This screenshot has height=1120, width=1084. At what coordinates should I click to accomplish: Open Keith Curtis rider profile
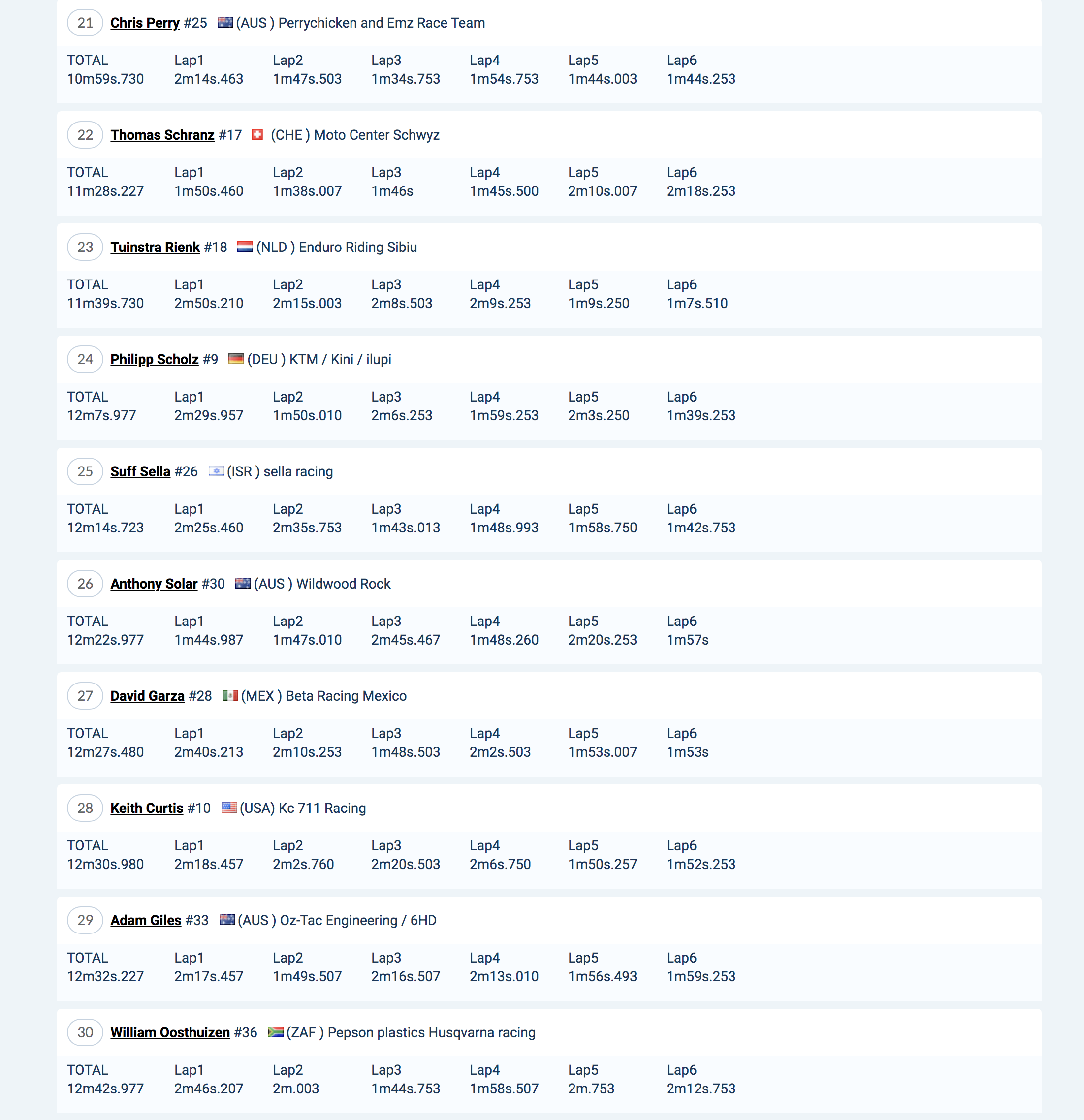pyautogui.click(x=146, y=808)
